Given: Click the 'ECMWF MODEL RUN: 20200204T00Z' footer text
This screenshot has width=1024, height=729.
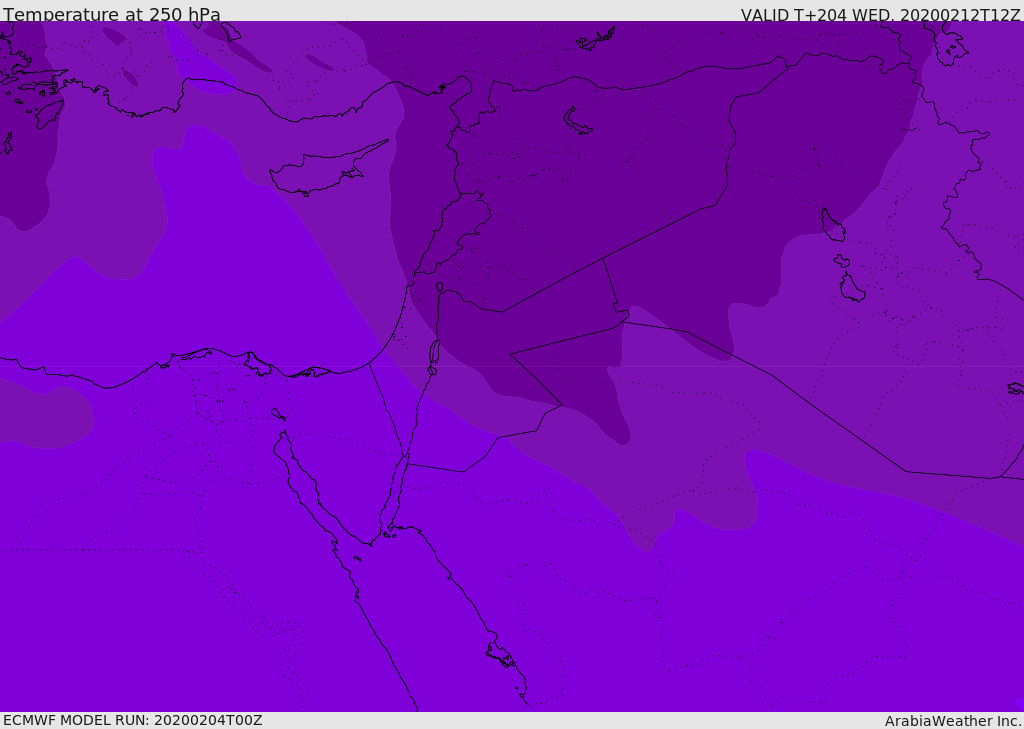Looking at the screenshot, I should (133, 720).
